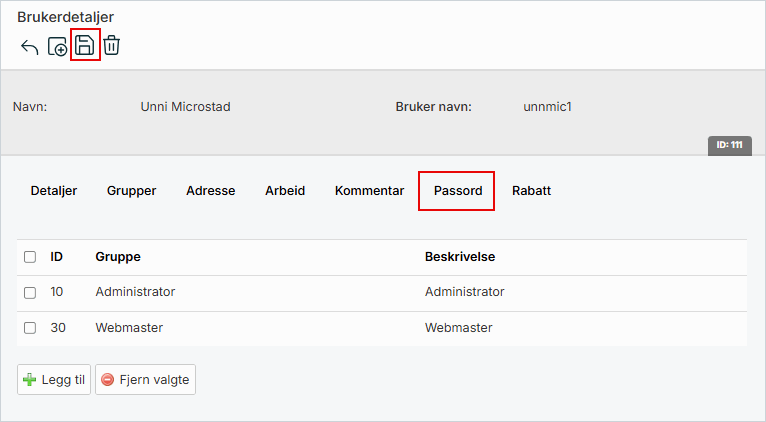Open the Kommentar tab
The width and height of the screenshot is (766, 422).
pos(369,191)
